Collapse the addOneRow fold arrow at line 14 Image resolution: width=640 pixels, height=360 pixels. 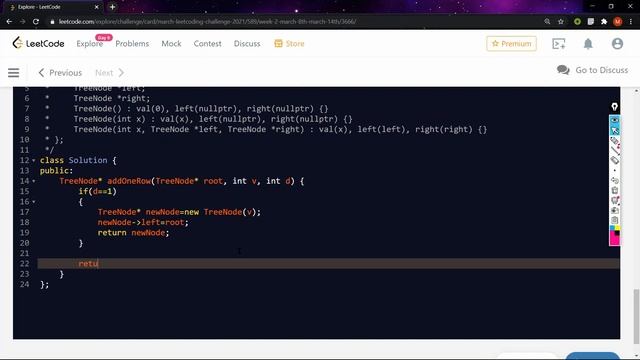tap(33, 181)
